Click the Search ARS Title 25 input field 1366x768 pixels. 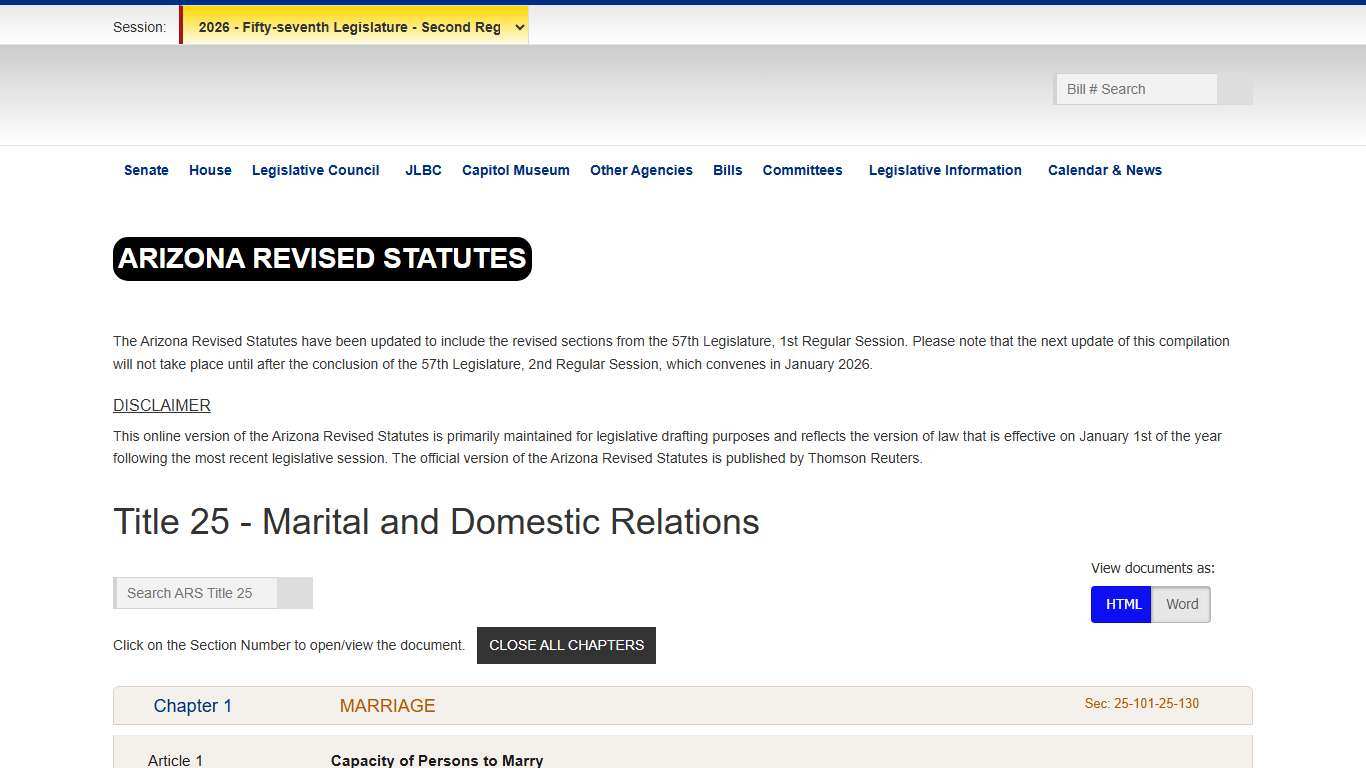[x=195, y=592]
